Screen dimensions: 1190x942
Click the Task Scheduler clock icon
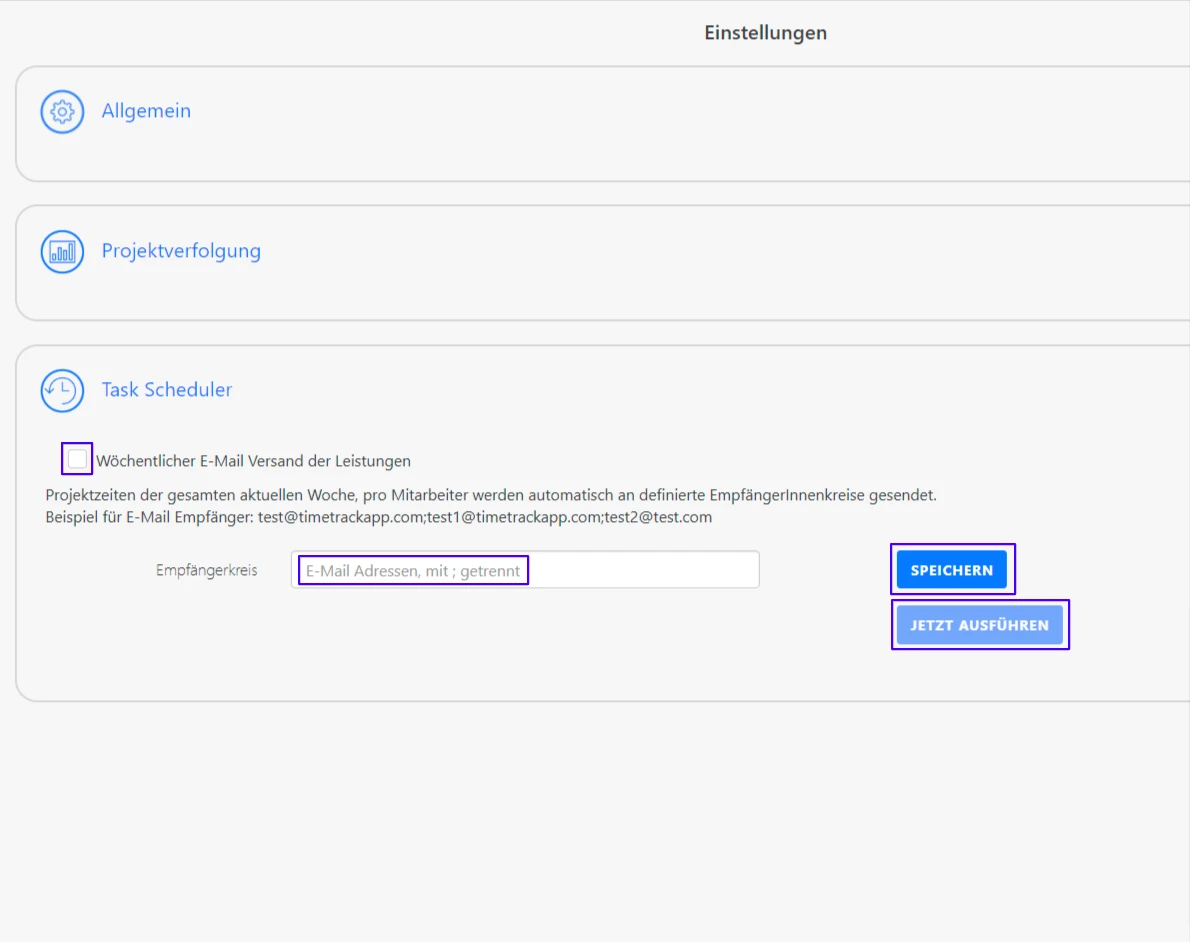(61, 390)
